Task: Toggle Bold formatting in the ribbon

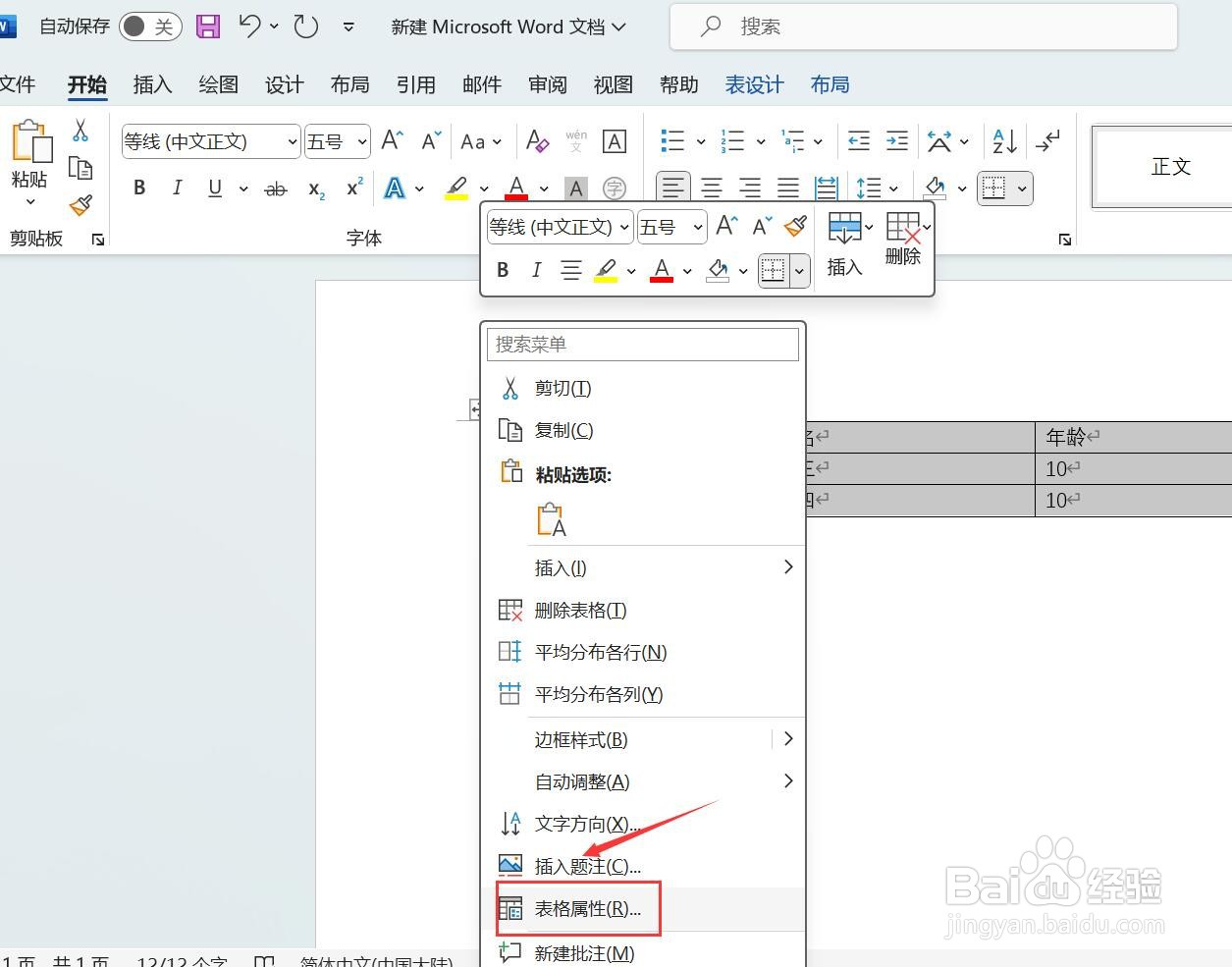Action: click(x=138, y=188)
